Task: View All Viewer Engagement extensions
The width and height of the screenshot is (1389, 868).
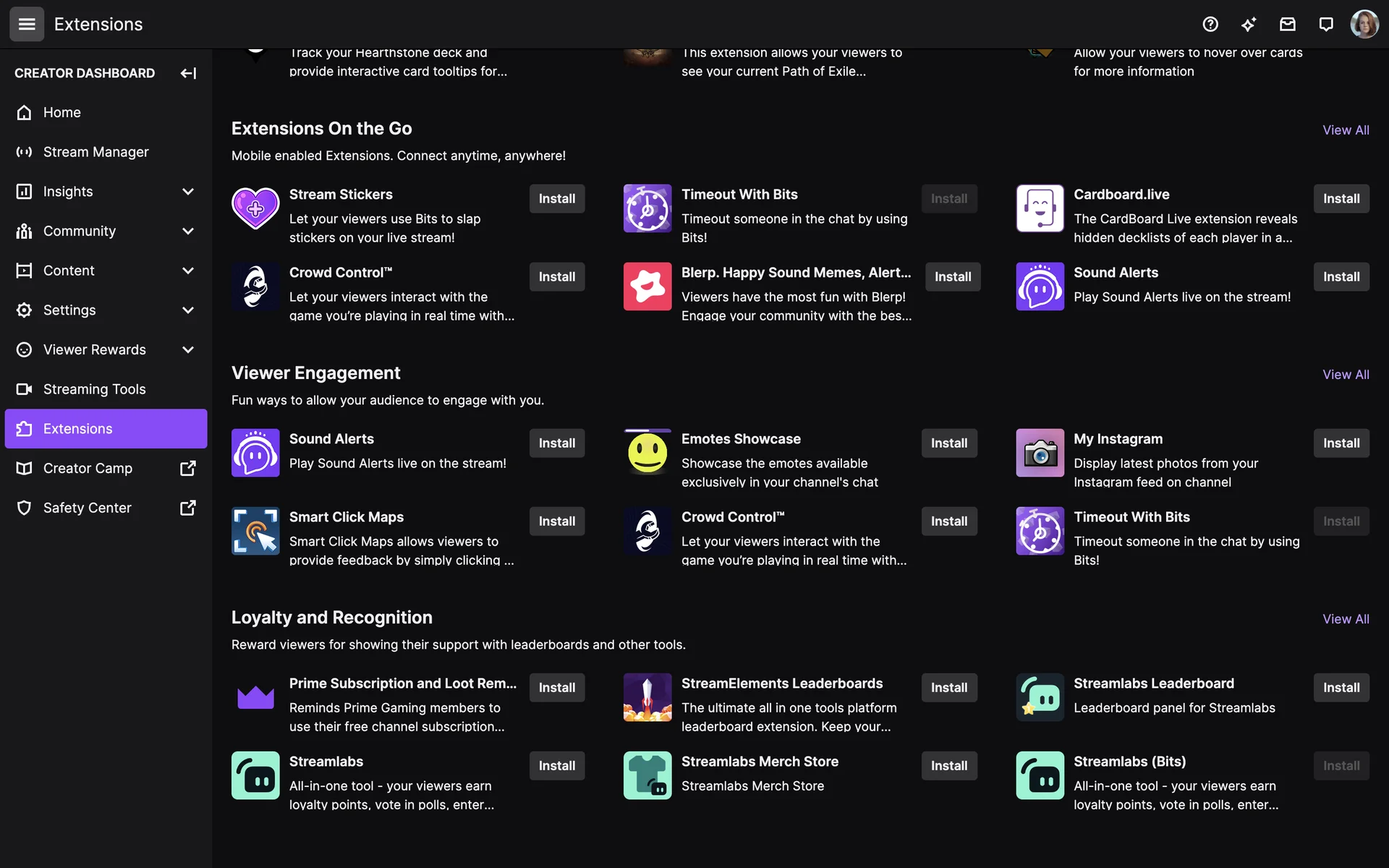Action: [1345, 375]
